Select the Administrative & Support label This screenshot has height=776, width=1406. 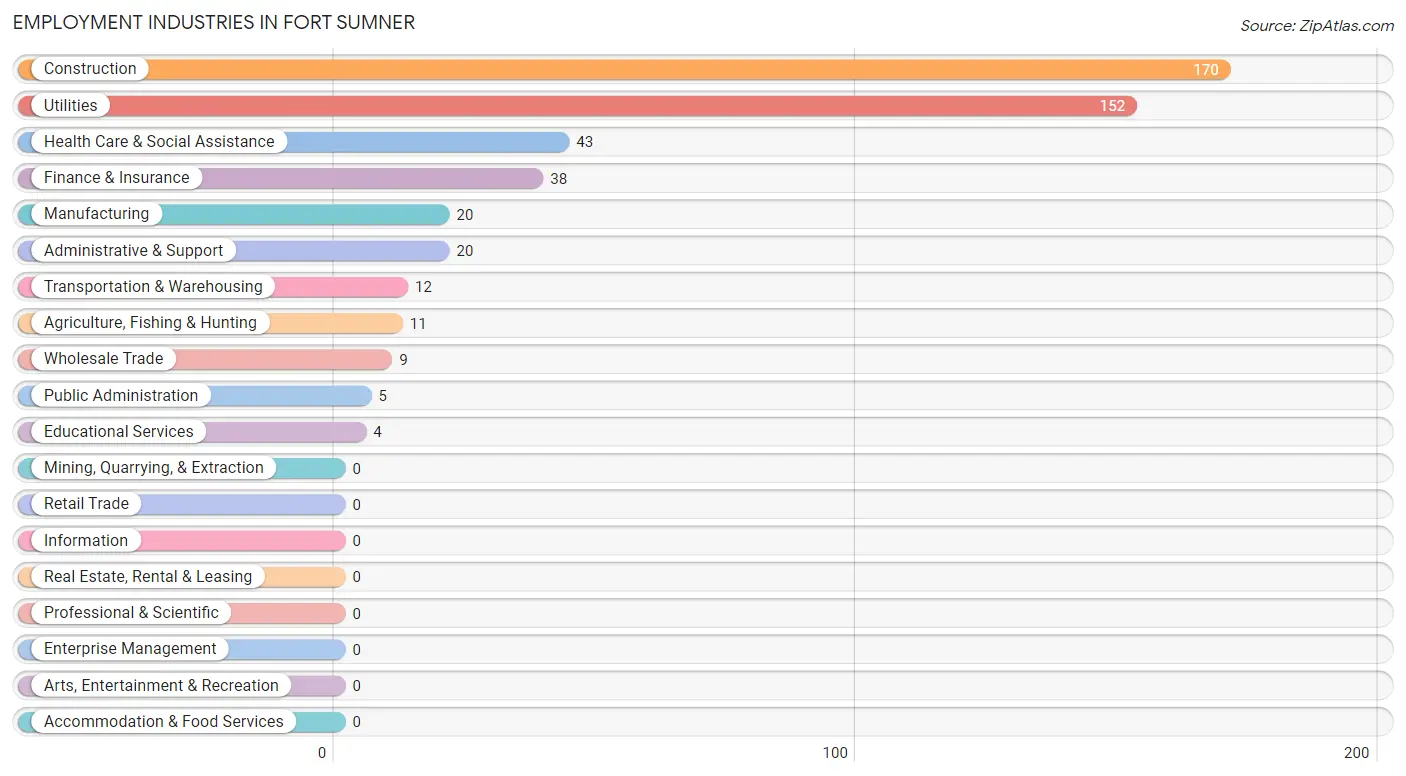(x=134, y=250)
